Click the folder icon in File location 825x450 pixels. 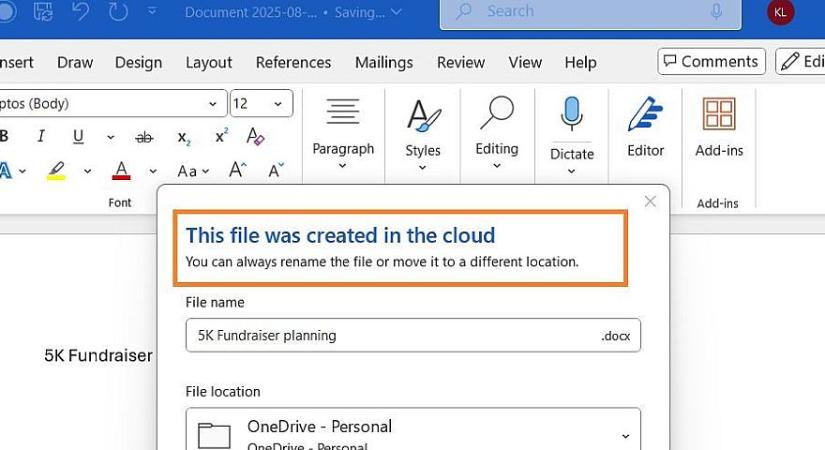click(x=214, y=435)
